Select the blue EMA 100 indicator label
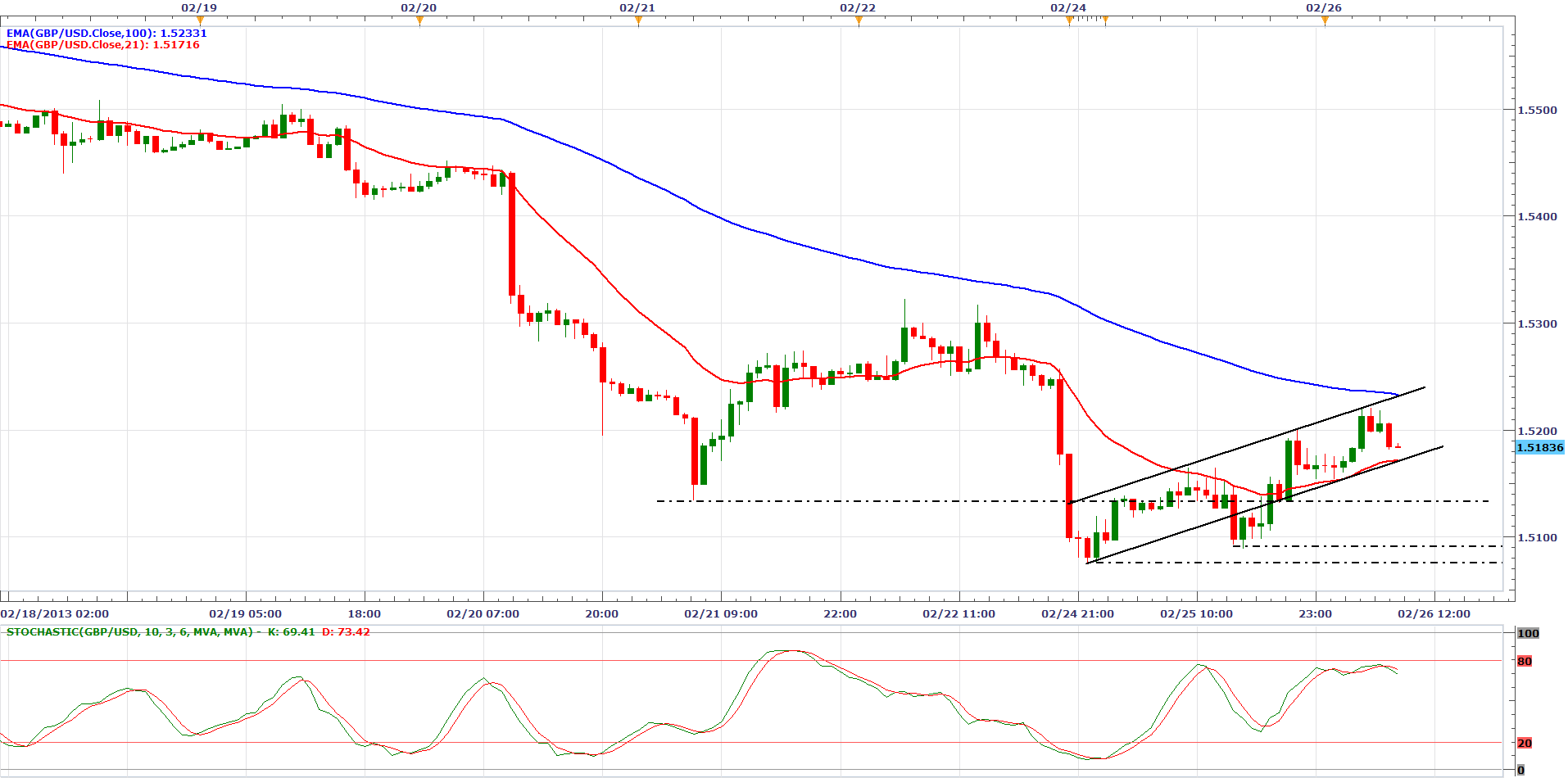The height and width of the screenshot is (778, 1568). [106, 34]
